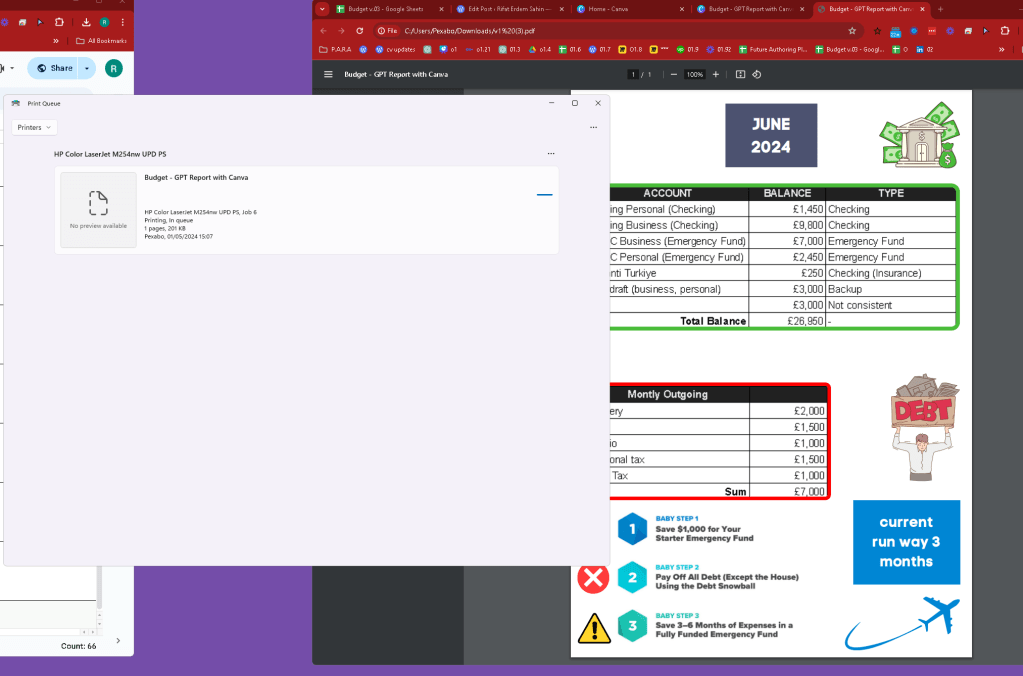Zoom in the PDF with plus button
Viewport: 1023px width, 676px height.
pos(716,74)
